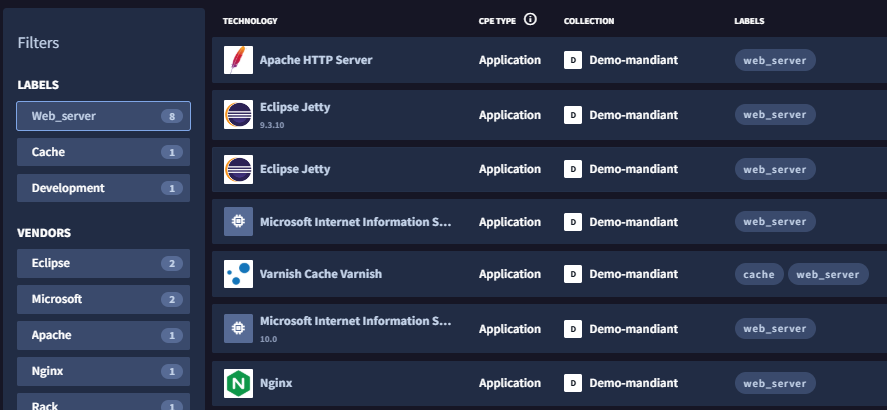This screenshot has width=887, height=410.
Task: Click the Eclipse Jetty 9.3.10 logo icon
Action: pos(238,114)
